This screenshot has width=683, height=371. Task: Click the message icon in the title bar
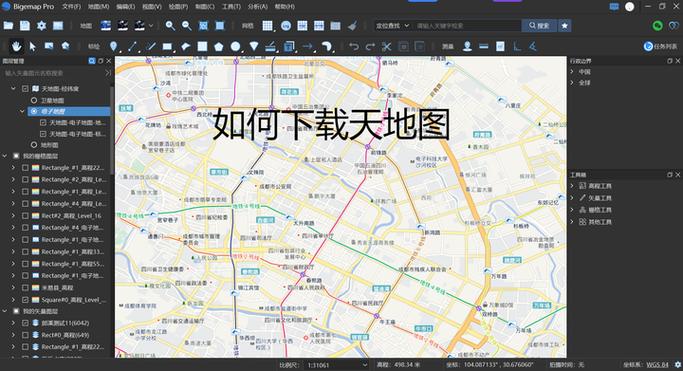coord(614,7)
